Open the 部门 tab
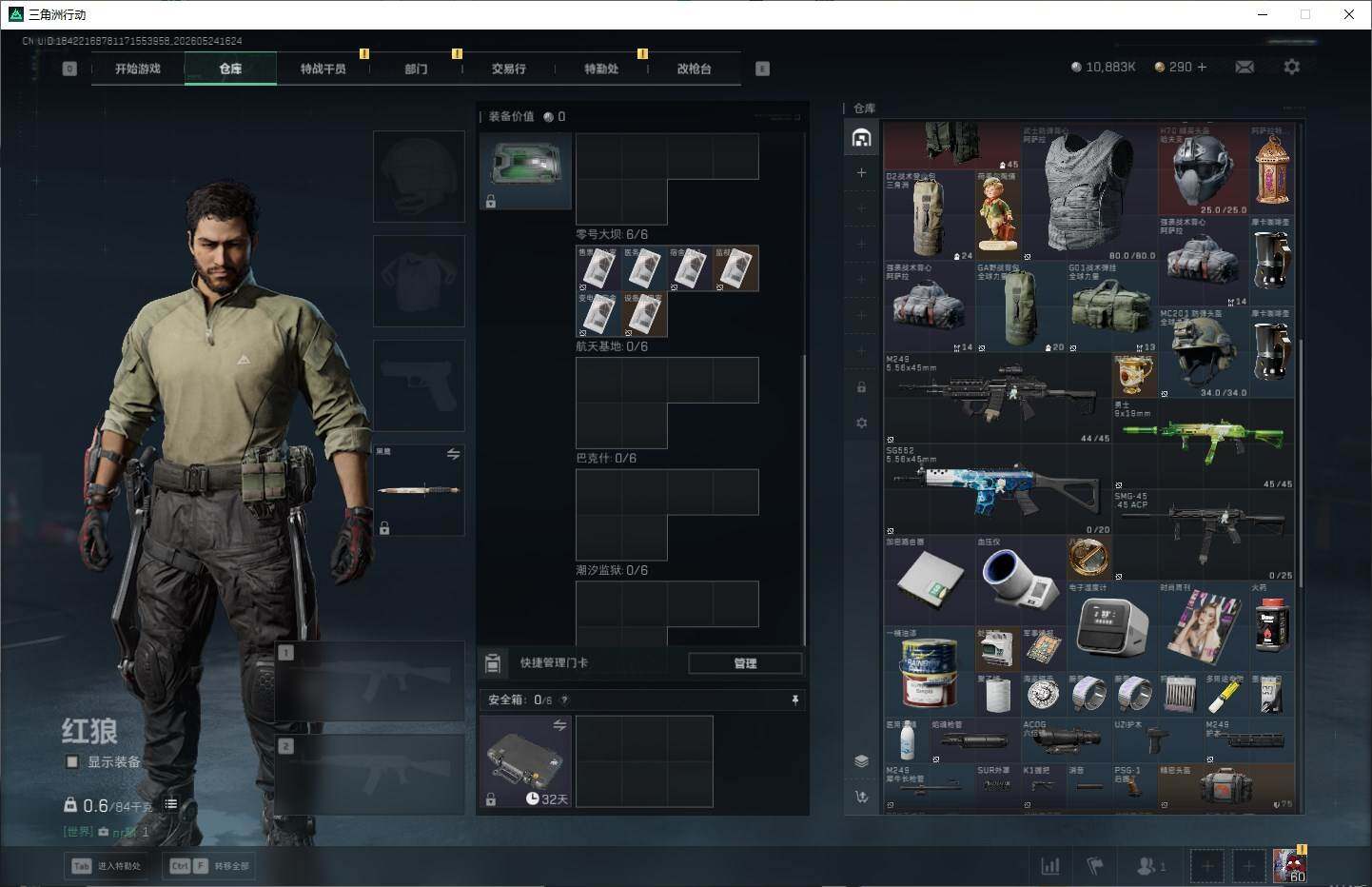1372x887 pixels. (416, 69)
